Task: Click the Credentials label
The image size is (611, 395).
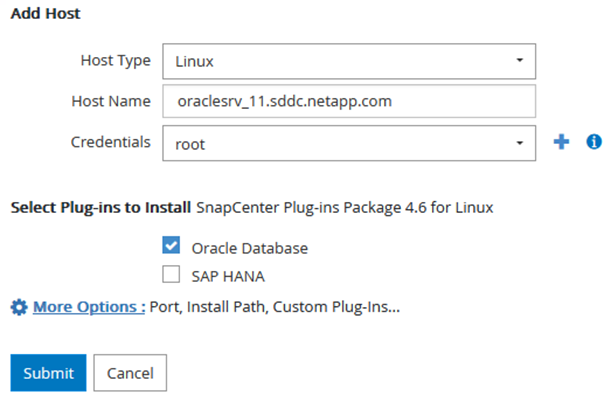Action: [111, 142]
